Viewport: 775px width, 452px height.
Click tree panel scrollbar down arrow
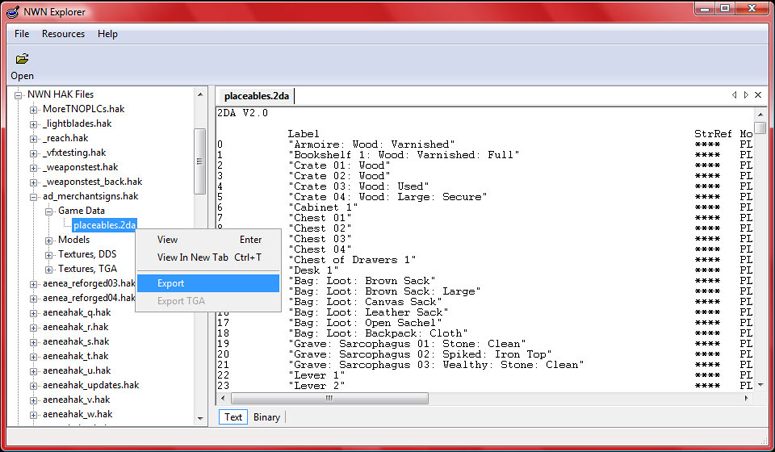click(200, 418)
